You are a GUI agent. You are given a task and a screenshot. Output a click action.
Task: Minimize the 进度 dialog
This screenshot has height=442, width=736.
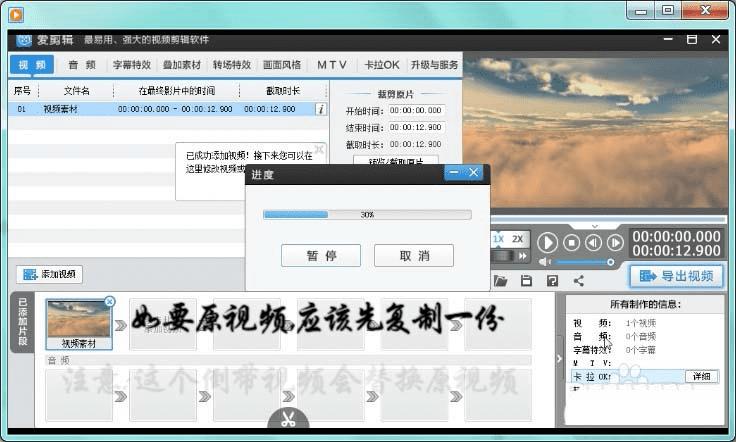pos(454,173)
